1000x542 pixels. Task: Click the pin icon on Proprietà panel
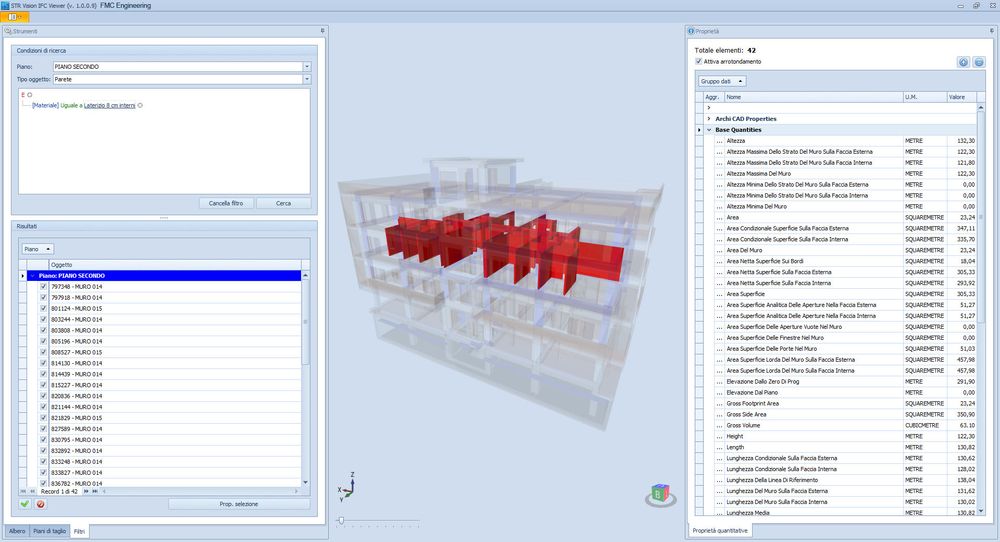pyautogui.click(x=989, y=31)
